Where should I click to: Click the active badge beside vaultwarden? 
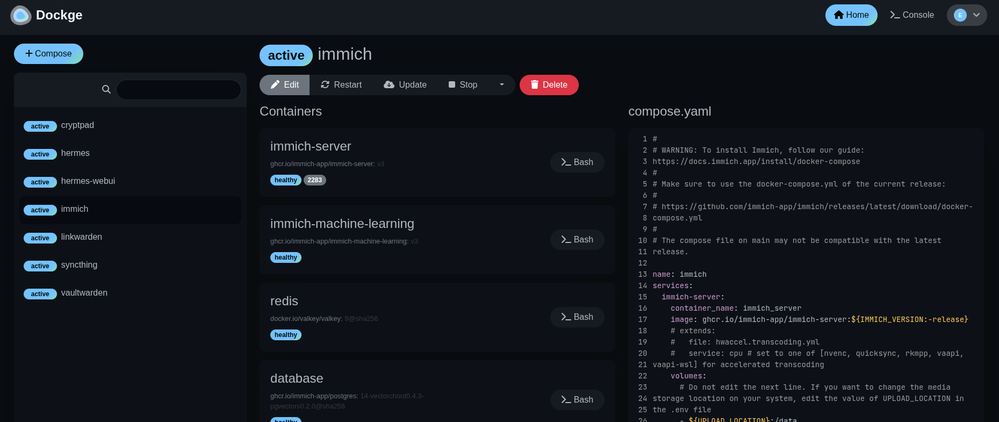pos(40,294)
